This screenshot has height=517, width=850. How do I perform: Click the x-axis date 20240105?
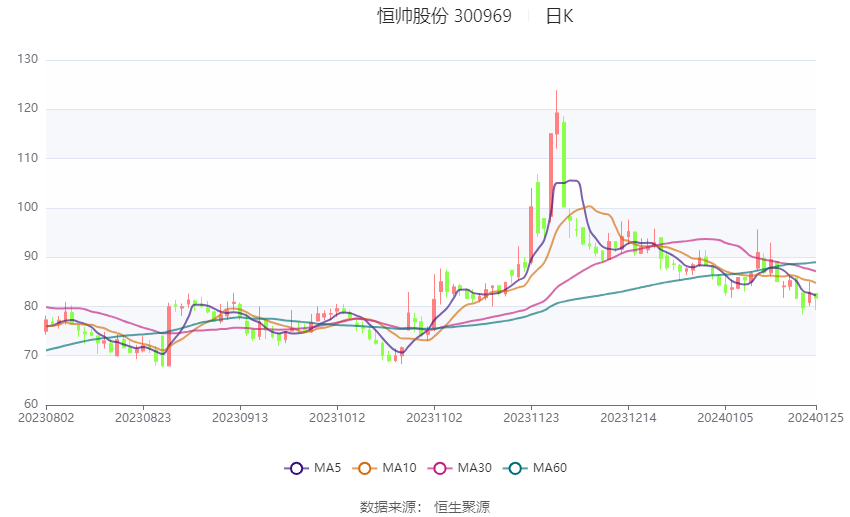tap(725, 418)
